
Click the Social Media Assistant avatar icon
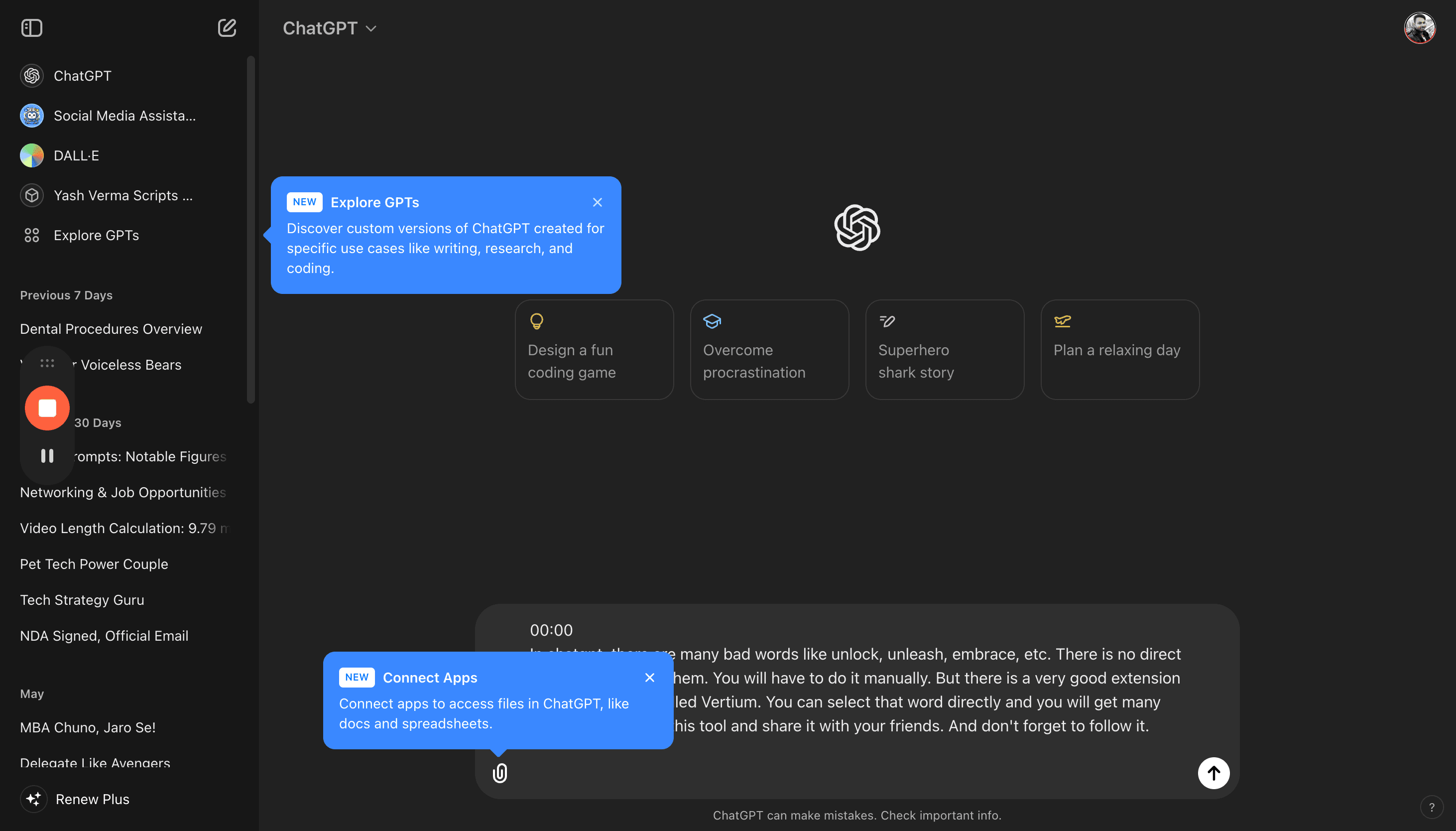pyautogui.click(x=32, y=116)
